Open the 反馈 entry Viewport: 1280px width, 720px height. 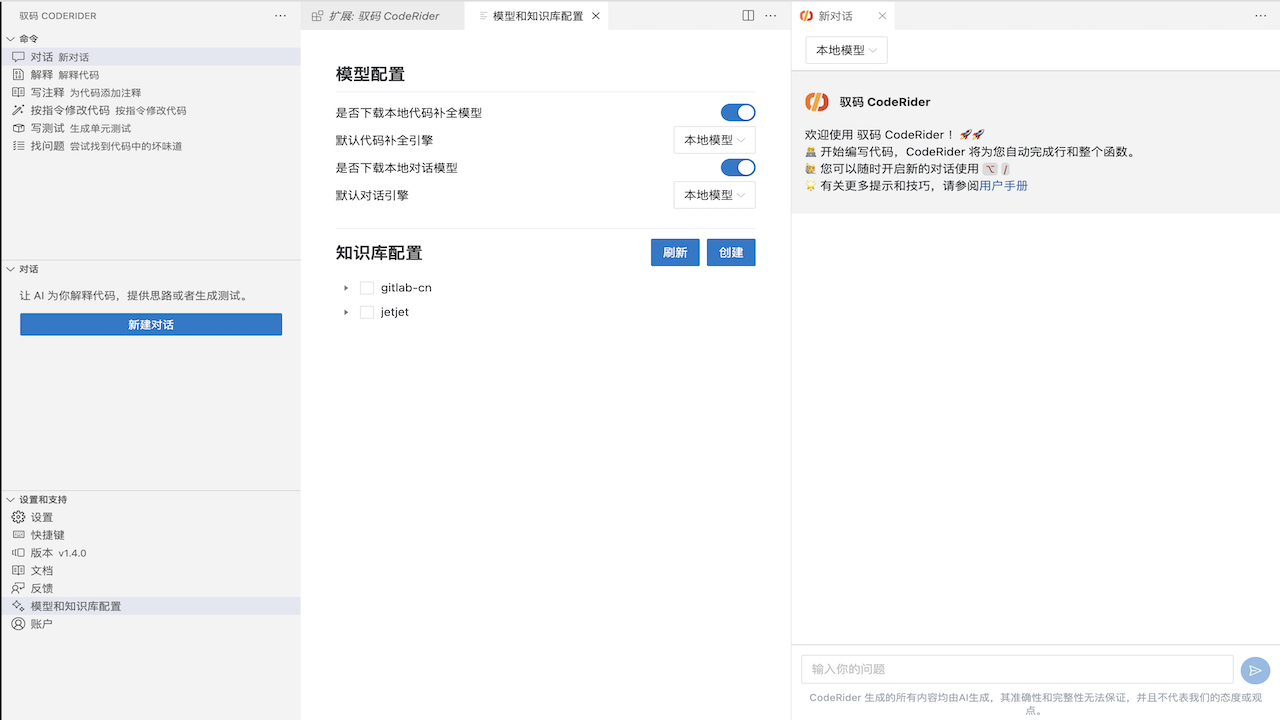[150, 588]
